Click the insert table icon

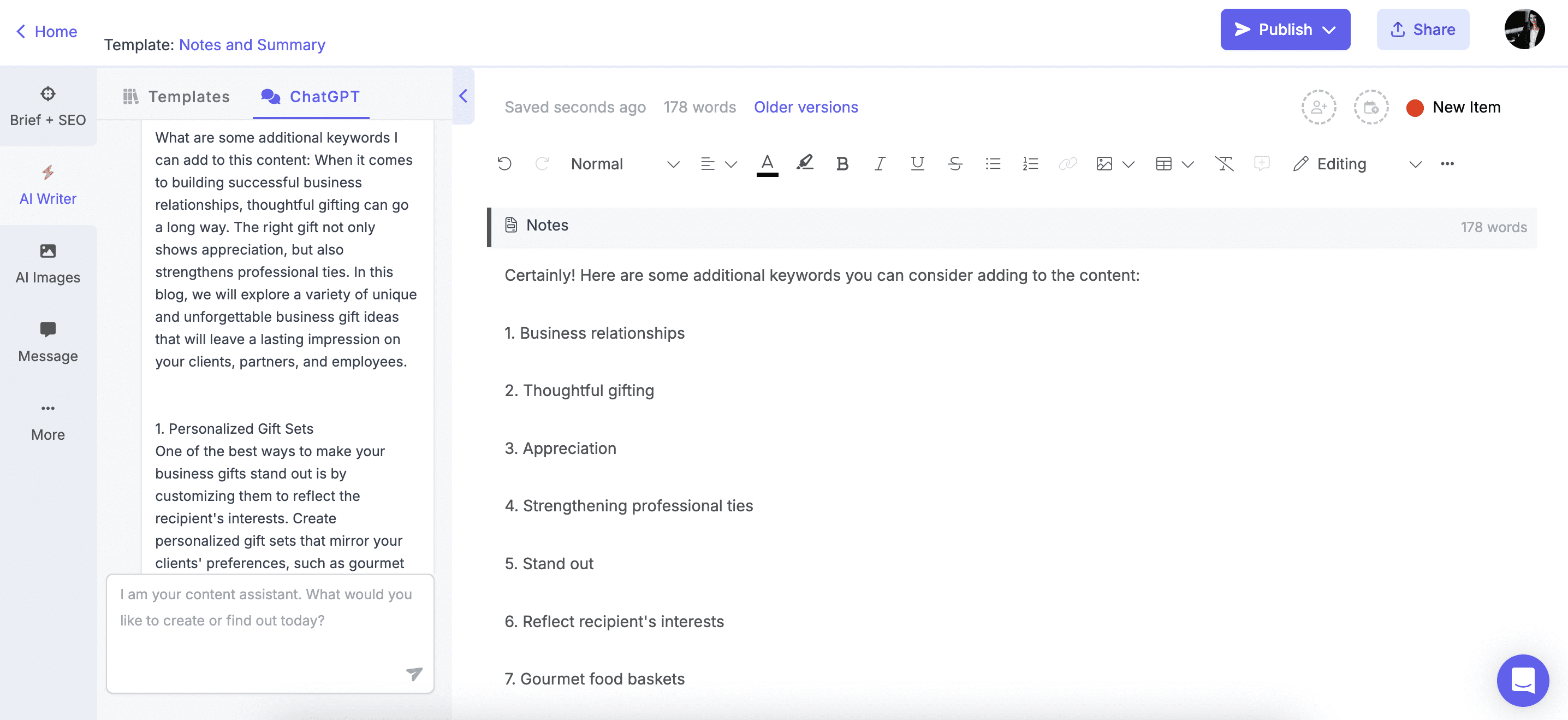click(1163, 164)
